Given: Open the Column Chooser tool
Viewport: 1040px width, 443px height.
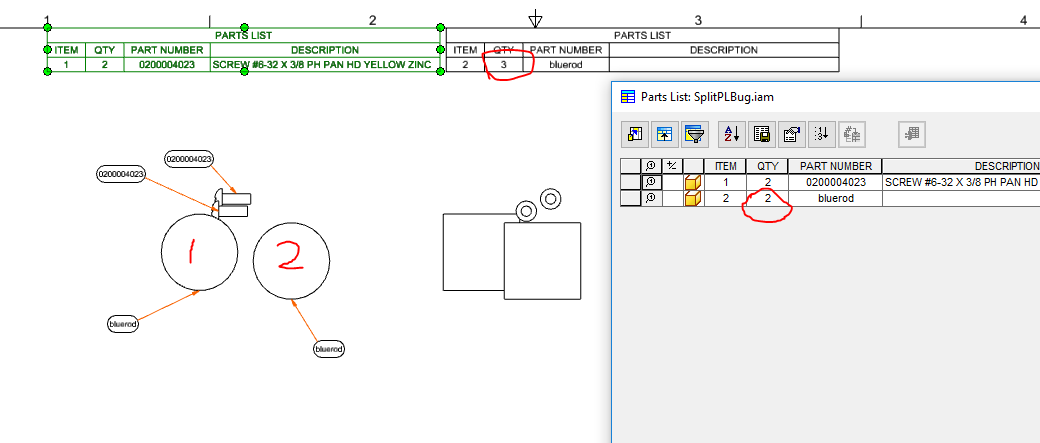Looking at the screenshot, I should [x=634, y=135].
